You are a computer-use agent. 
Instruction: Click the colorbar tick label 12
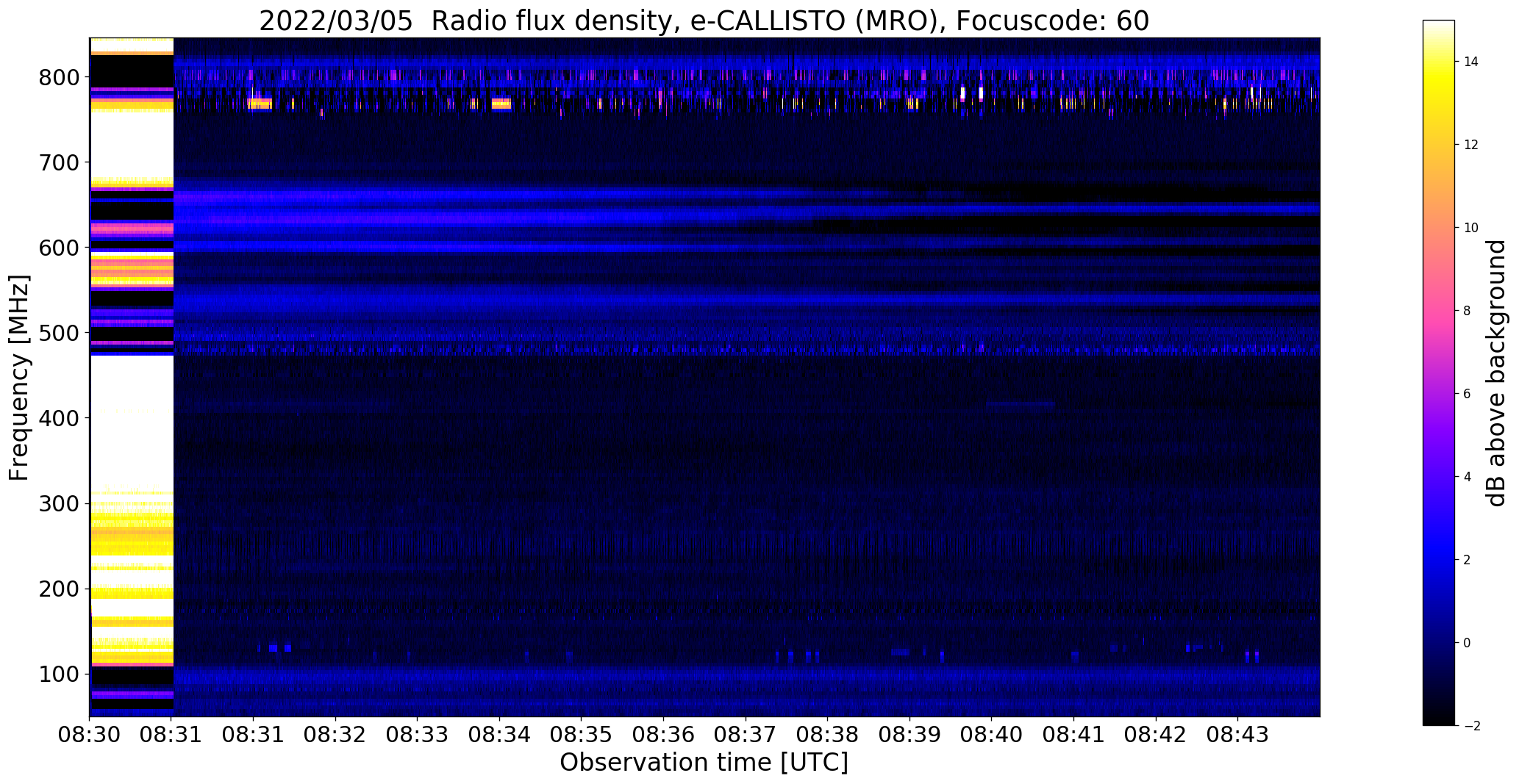(x=1471, y=145)
